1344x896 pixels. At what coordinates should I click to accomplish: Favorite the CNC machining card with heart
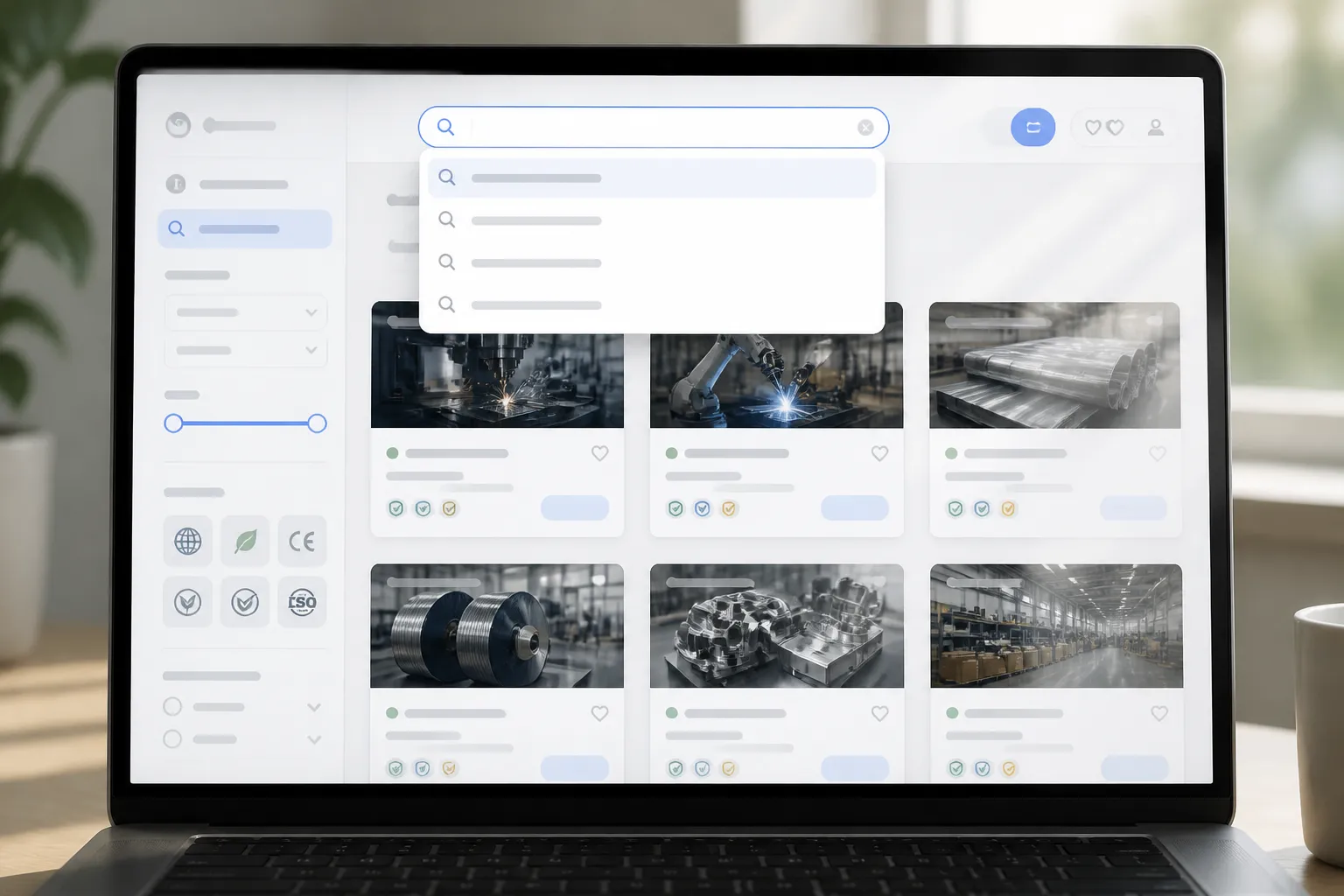pos(599,453)
